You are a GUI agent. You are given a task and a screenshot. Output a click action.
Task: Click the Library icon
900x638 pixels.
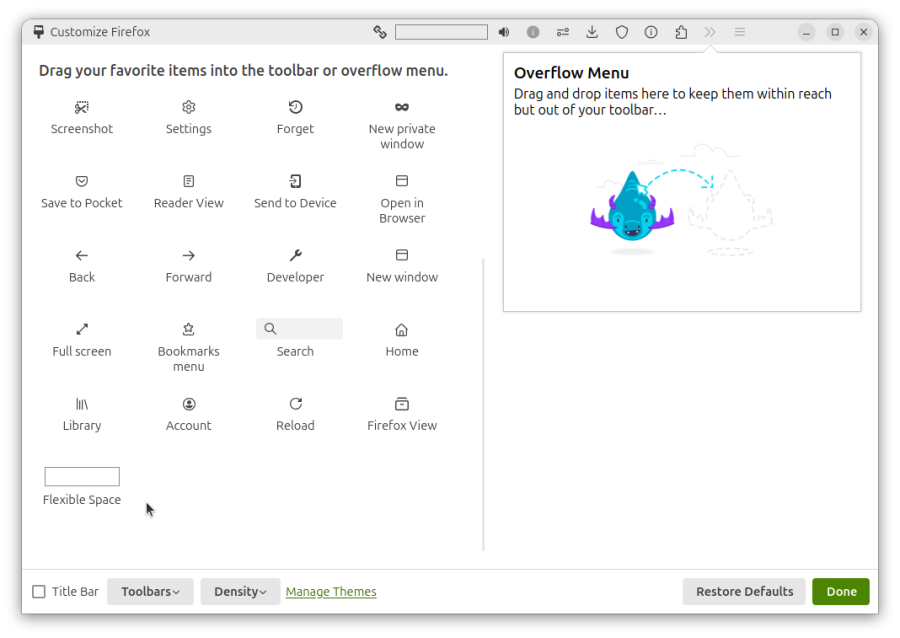click(82, 404)
